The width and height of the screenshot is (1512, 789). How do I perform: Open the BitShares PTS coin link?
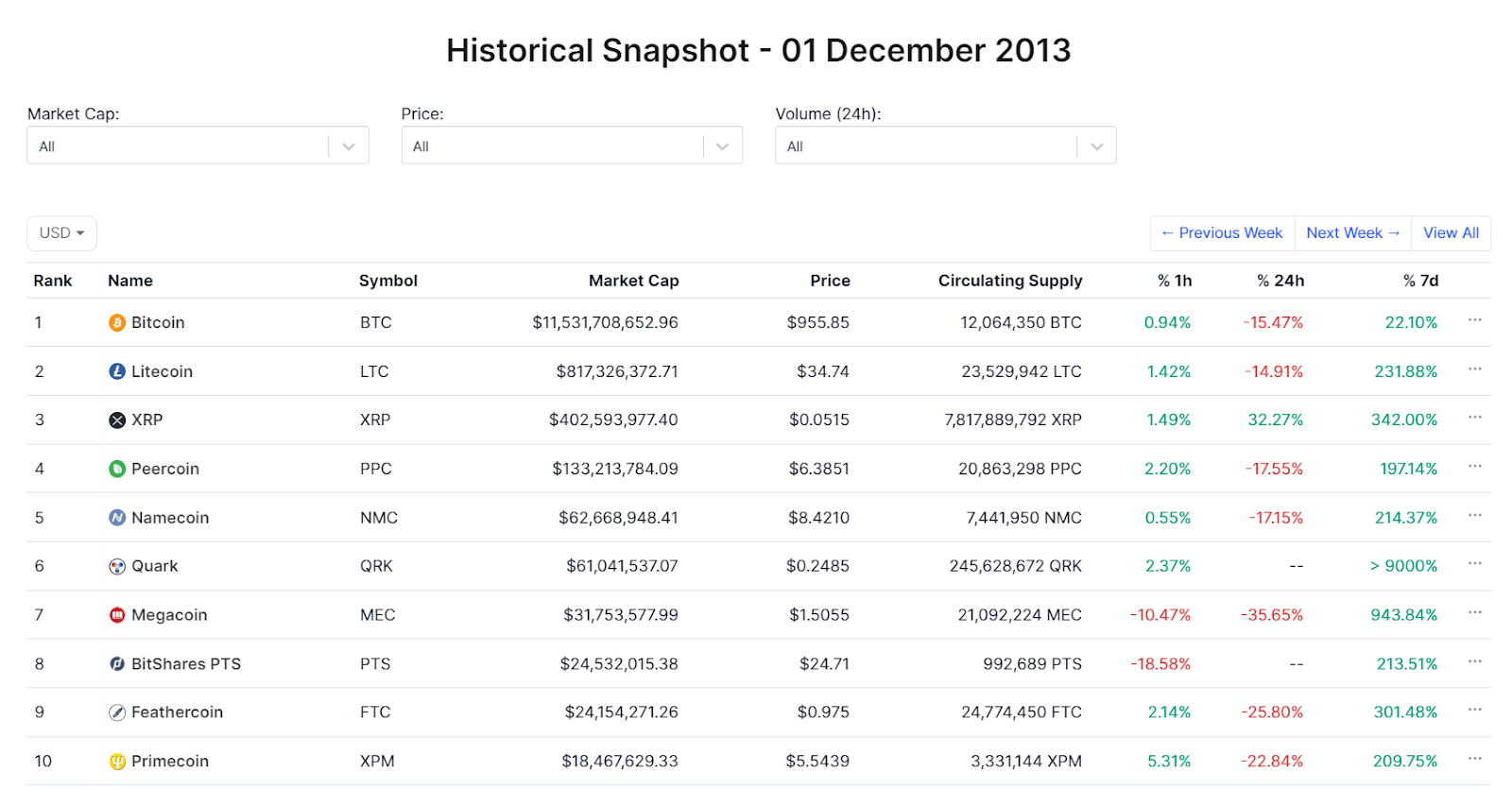(185, 664)
